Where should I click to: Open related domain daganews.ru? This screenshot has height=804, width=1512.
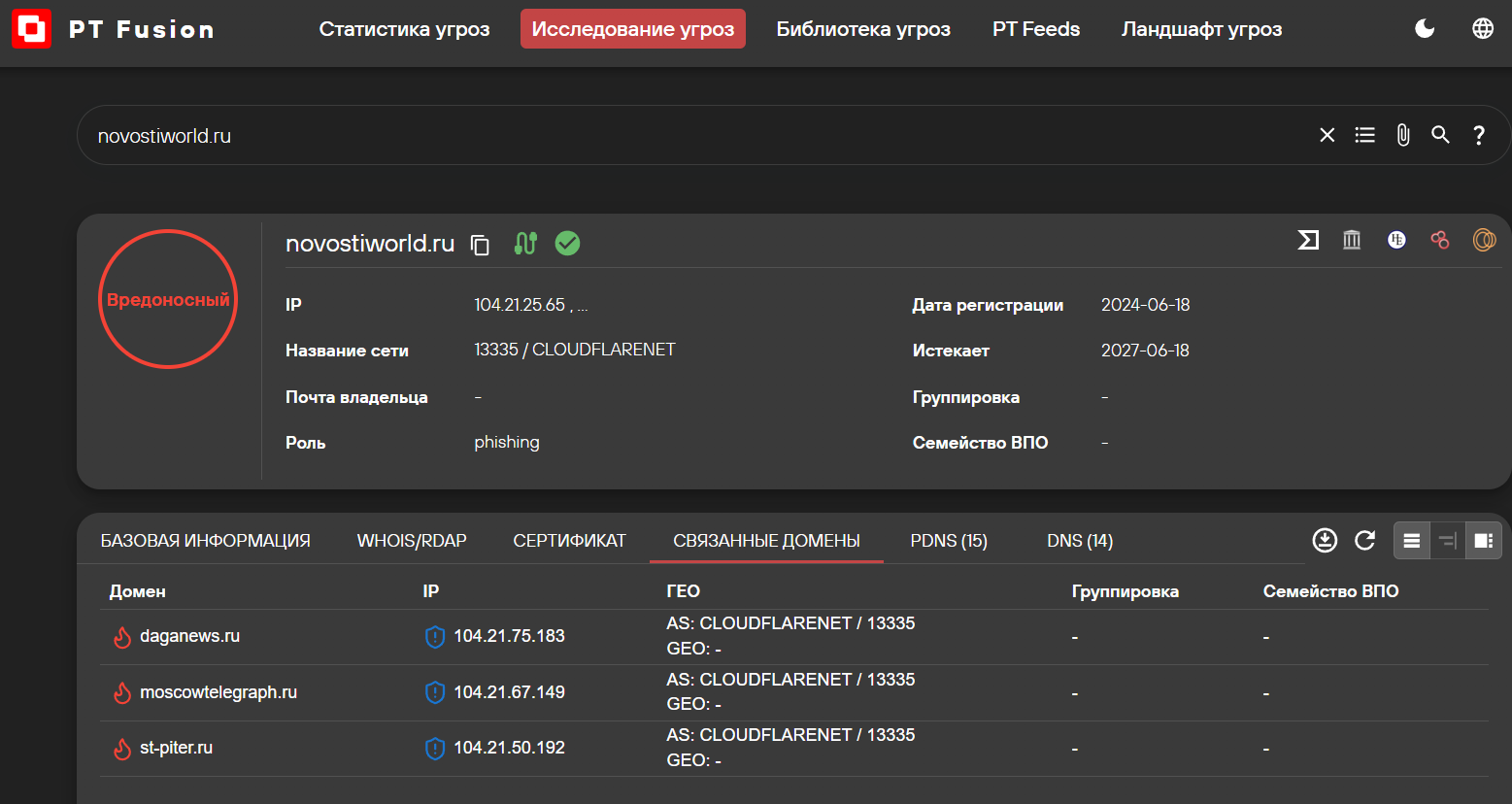click(x=189, y=636)
